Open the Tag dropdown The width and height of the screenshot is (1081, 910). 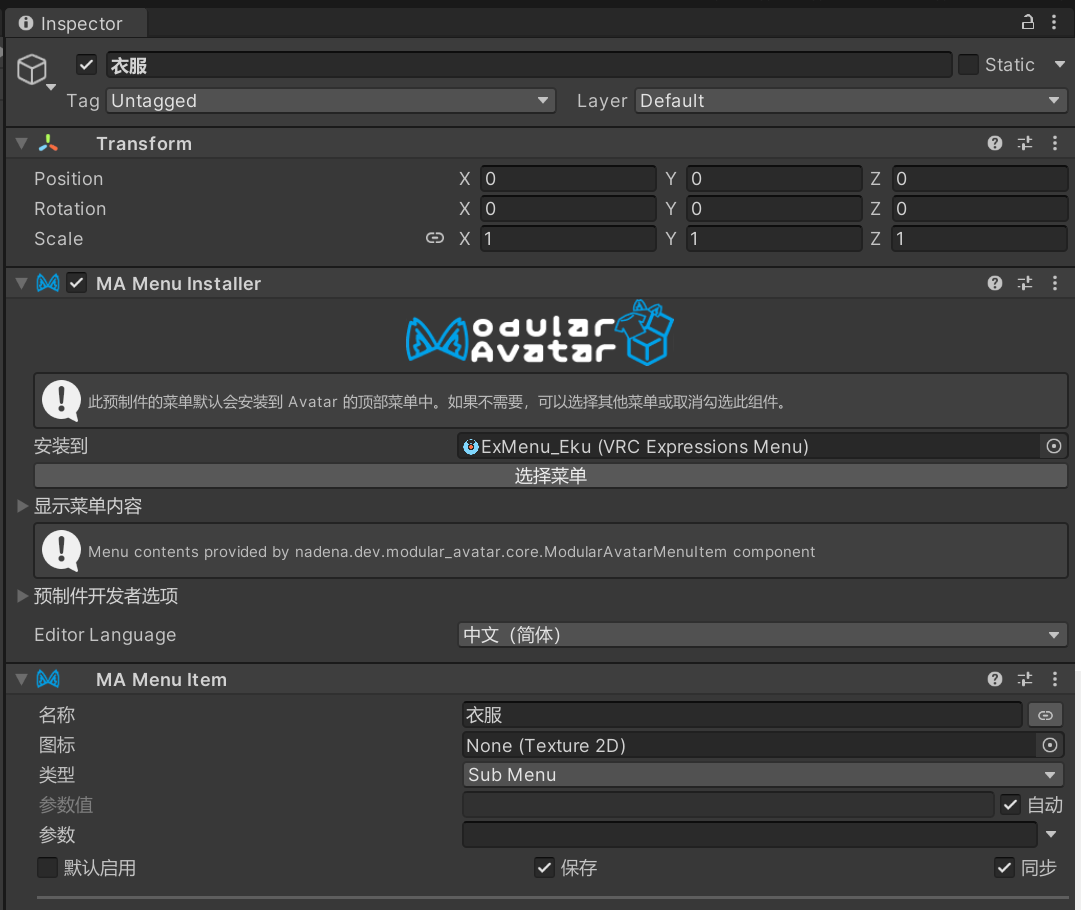pos(330,101)
